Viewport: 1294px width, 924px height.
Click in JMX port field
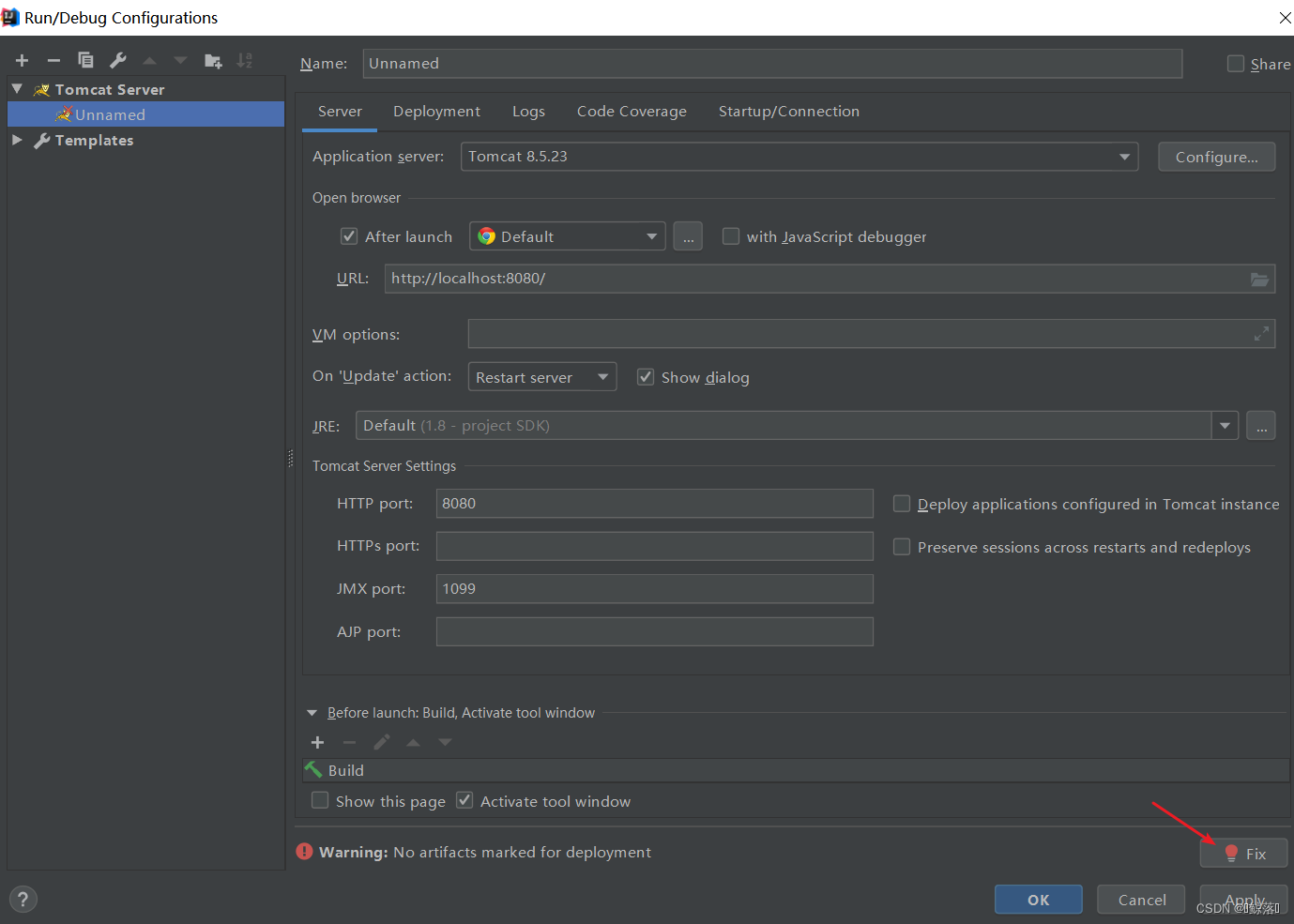pyautogui.click(x=655, y=589)
